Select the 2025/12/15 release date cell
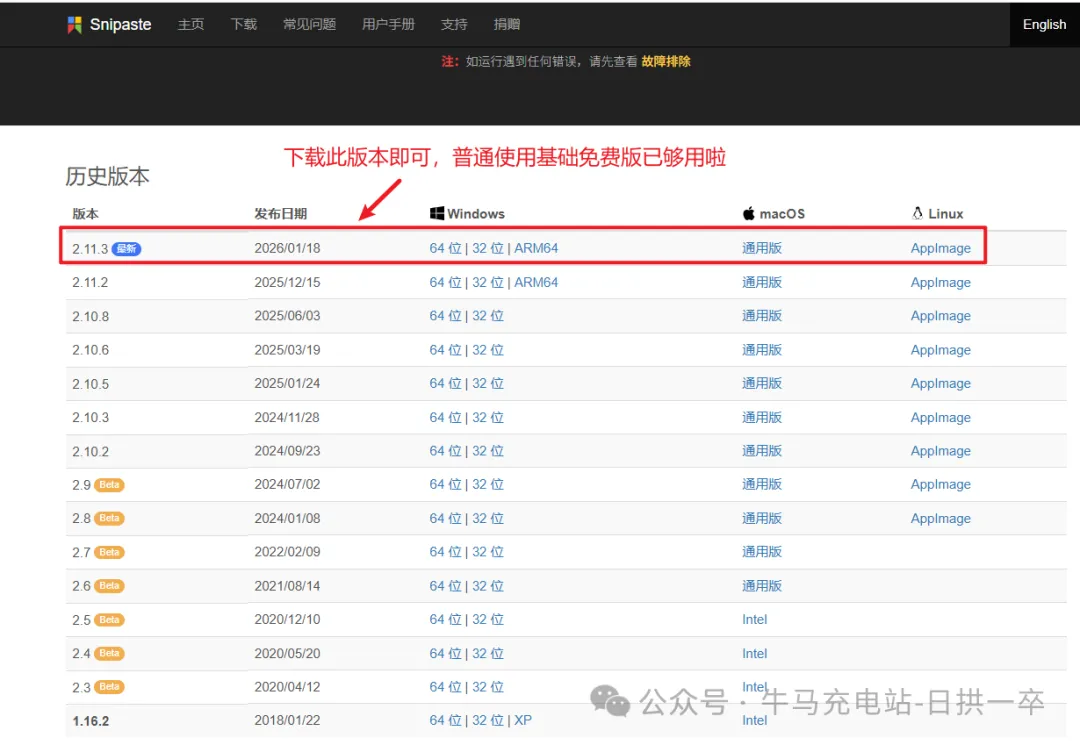 [287, 282]
